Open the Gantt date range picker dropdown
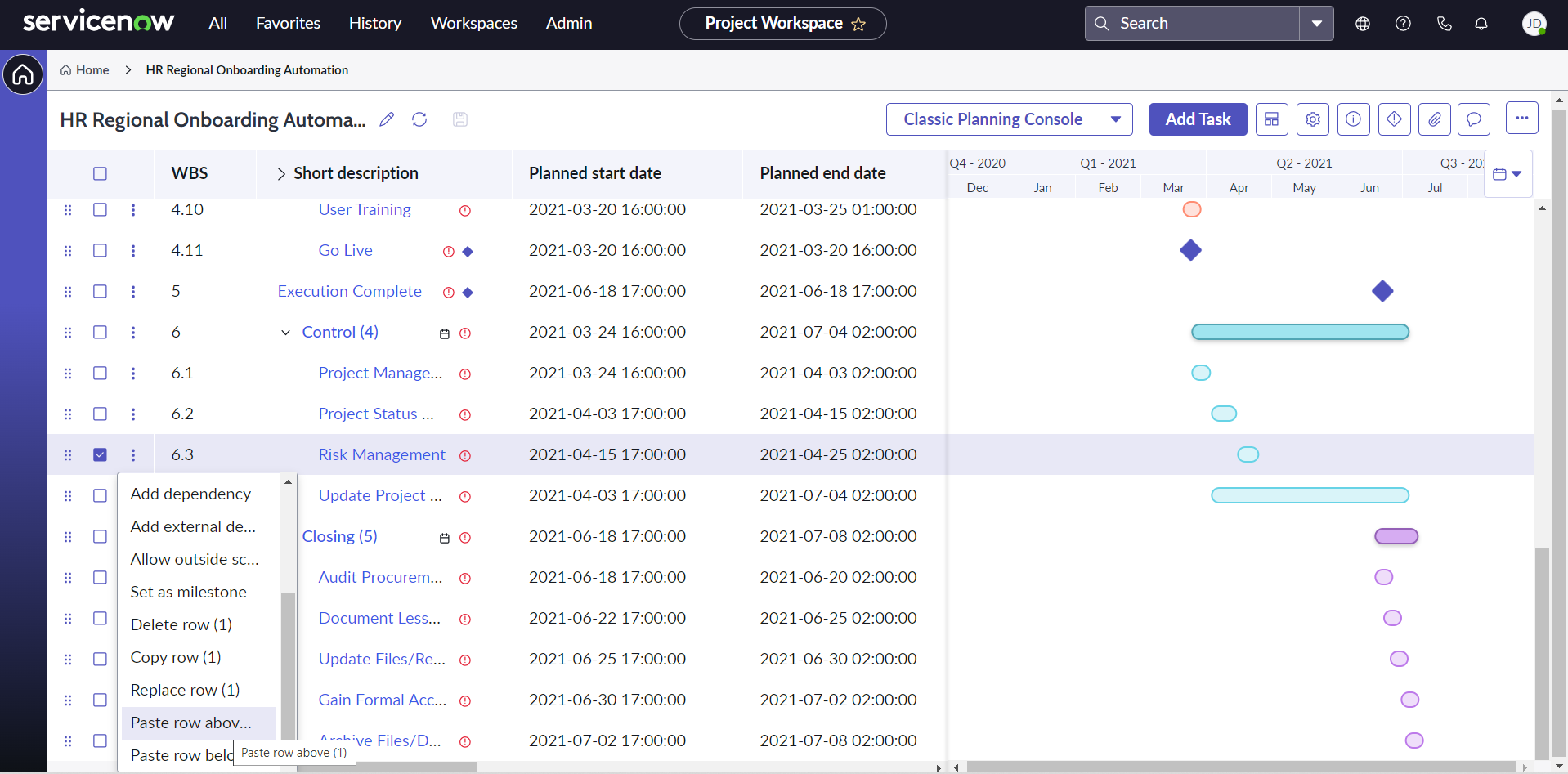Viewport: 1568px width, 774px height. 1508,173
